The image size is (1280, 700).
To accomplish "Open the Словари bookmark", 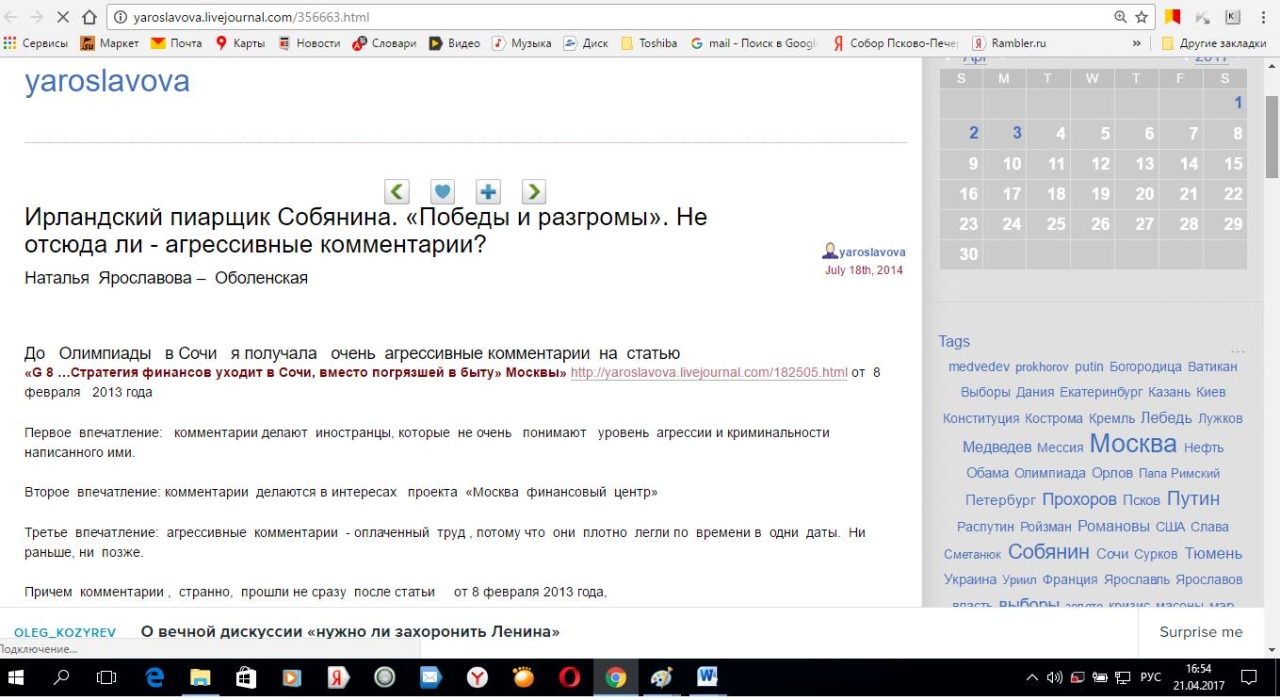I will [384, 43].
